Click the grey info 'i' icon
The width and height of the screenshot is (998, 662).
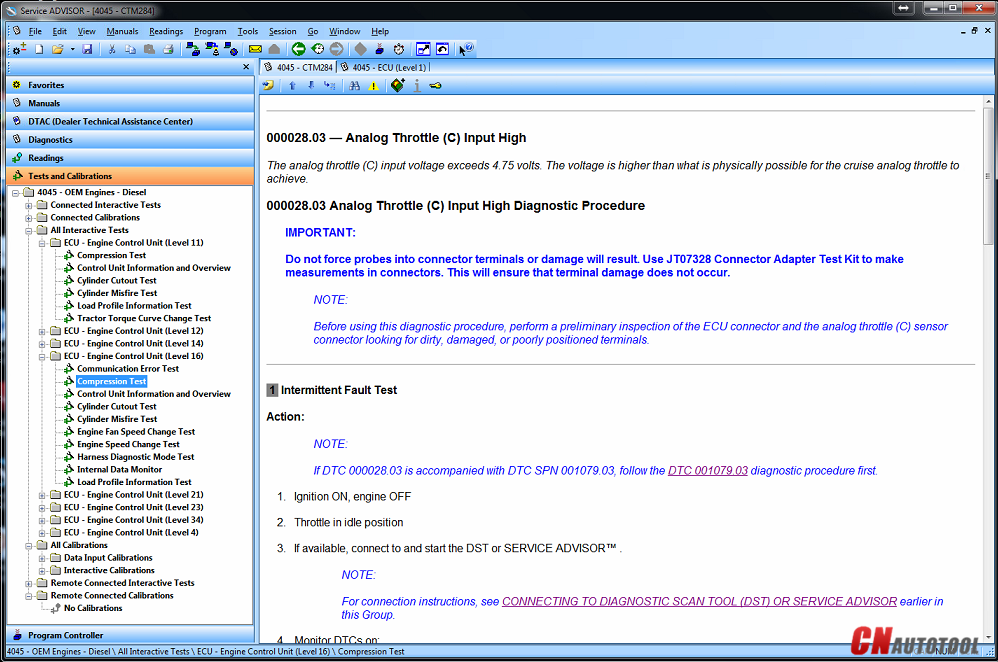click(417, 86)
